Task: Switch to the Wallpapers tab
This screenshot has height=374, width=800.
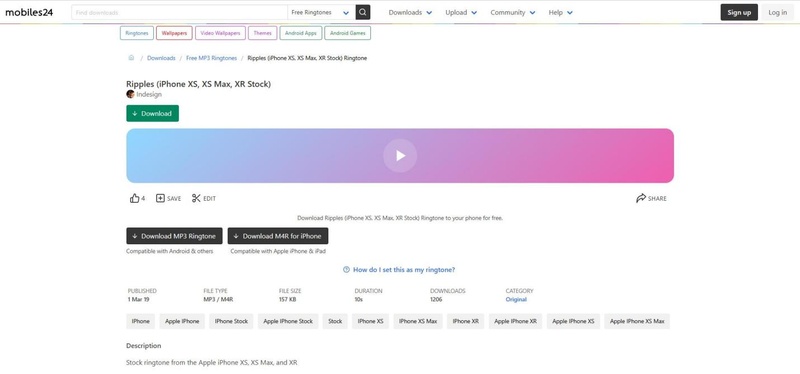Action: (x=174, y=33)
